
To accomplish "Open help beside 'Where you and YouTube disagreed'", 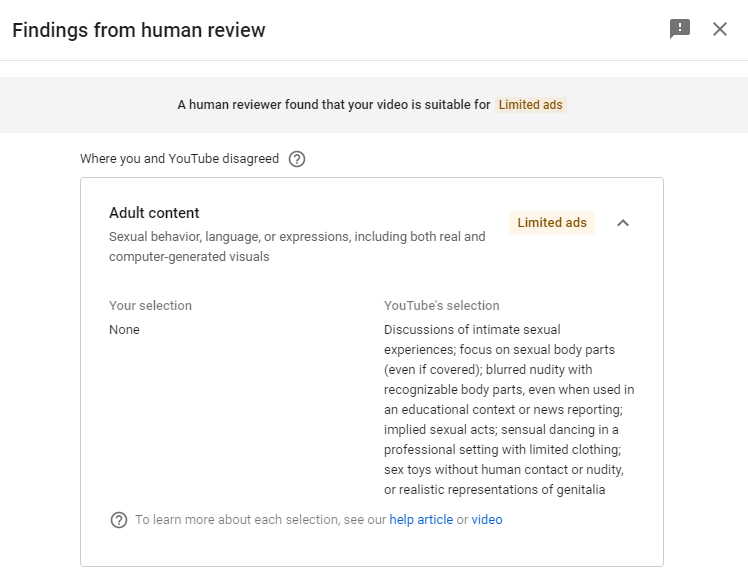I will [297, 159].
